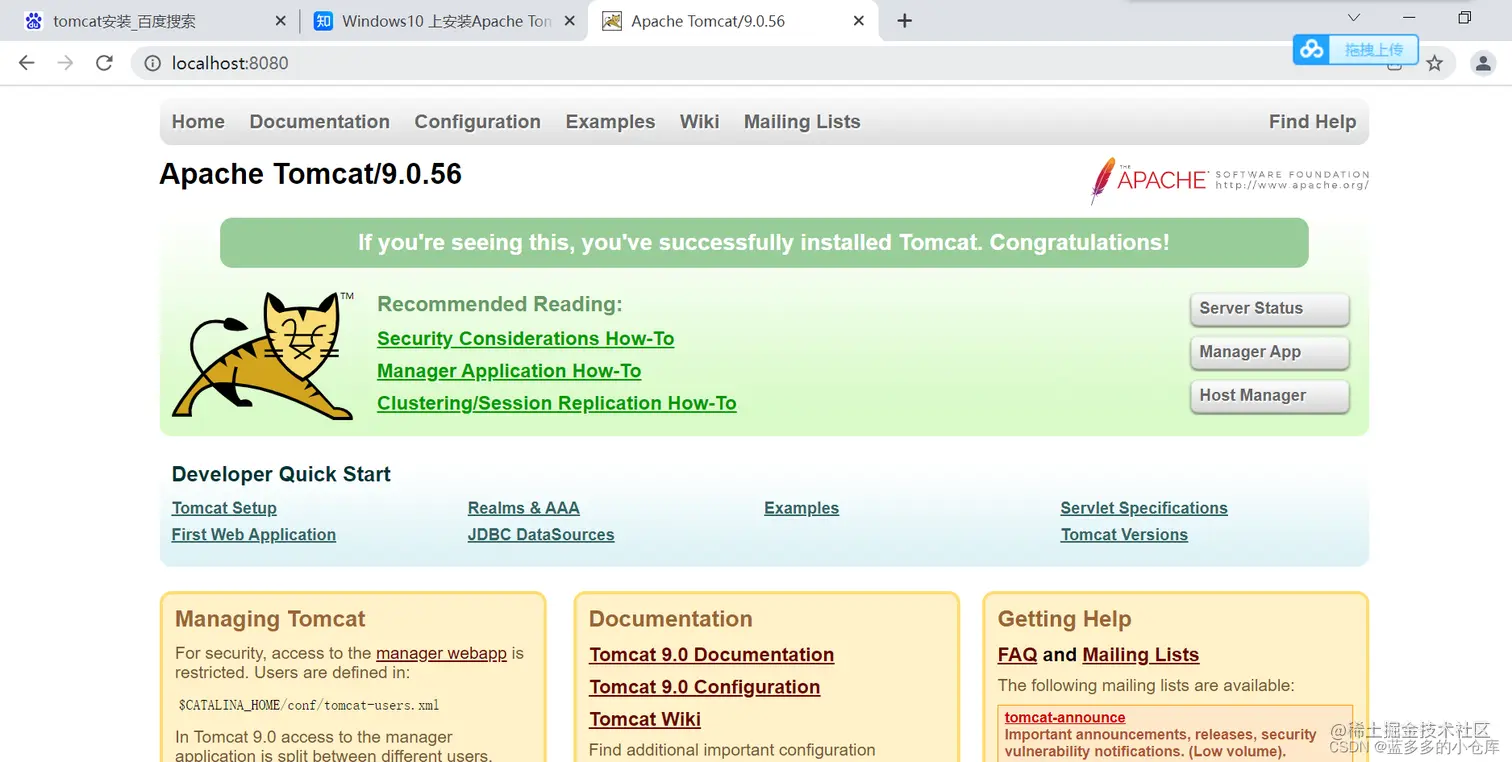Open Clustering/Session Replication How-To link
The height and width of the screenshot is (762, 1512).
(557, 403)
